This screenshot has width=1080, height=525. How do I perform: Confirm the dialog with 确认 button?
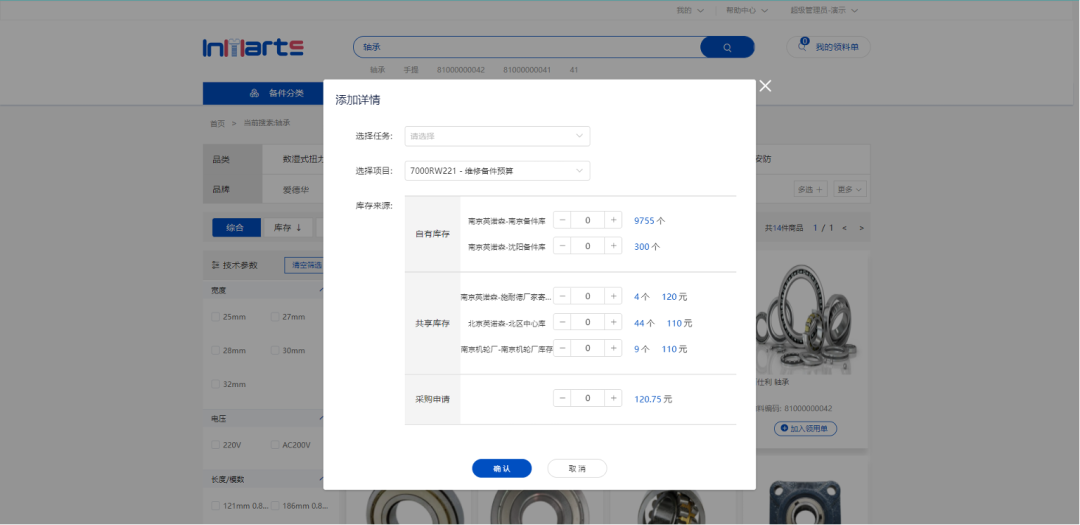501,469
